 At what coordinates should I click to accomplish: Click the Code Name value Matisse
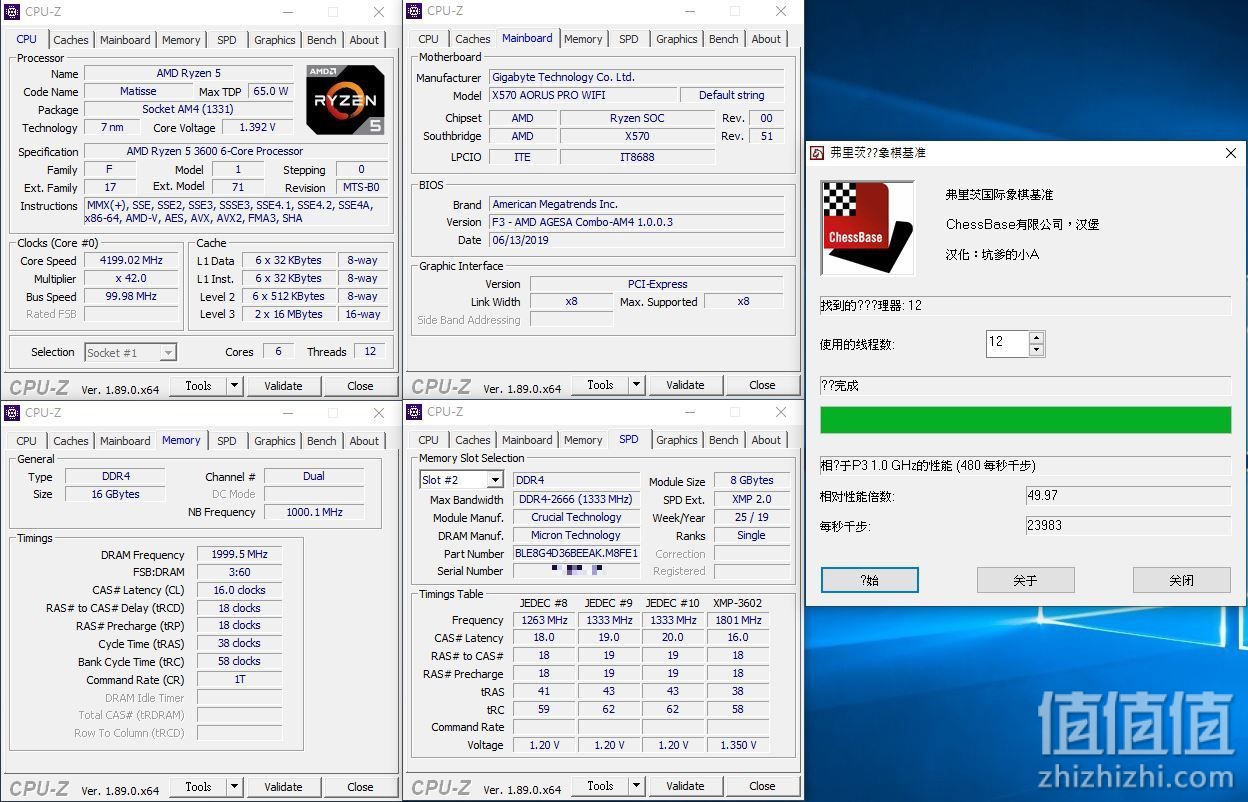click(x=138, y=91)
